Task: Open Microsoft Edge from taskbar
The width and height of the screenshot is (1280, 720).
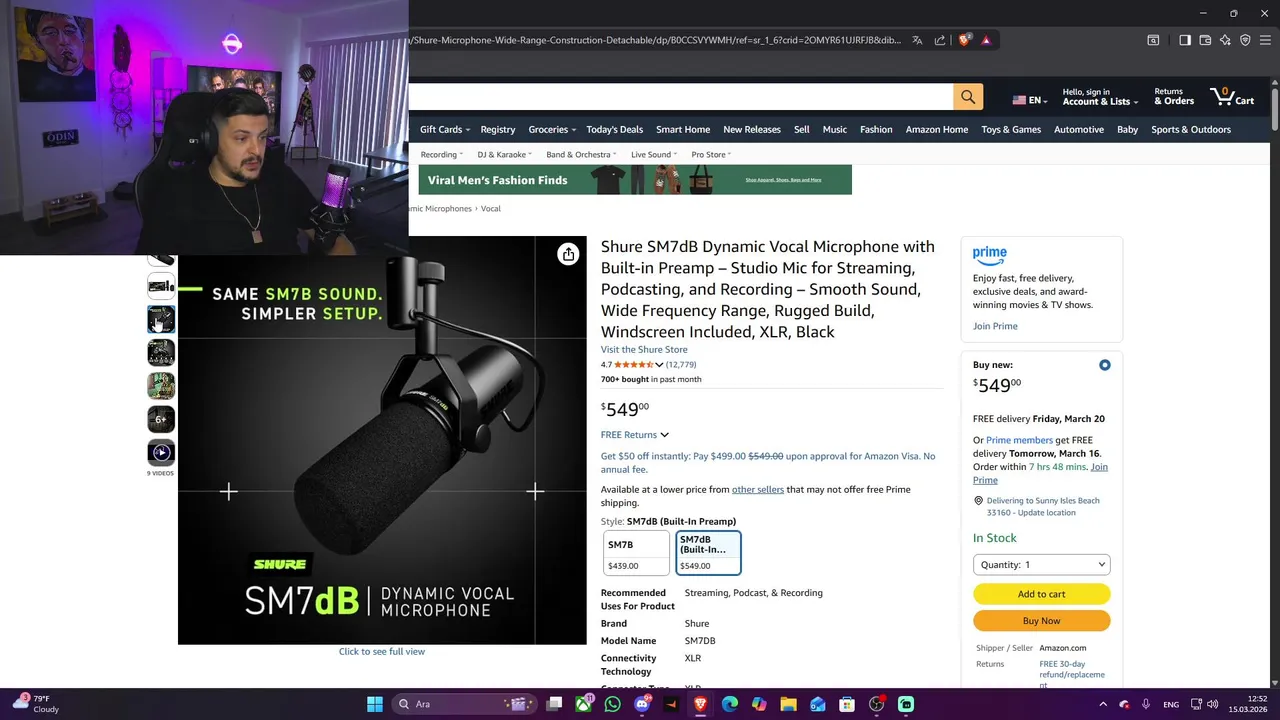Action: (730, 704)
